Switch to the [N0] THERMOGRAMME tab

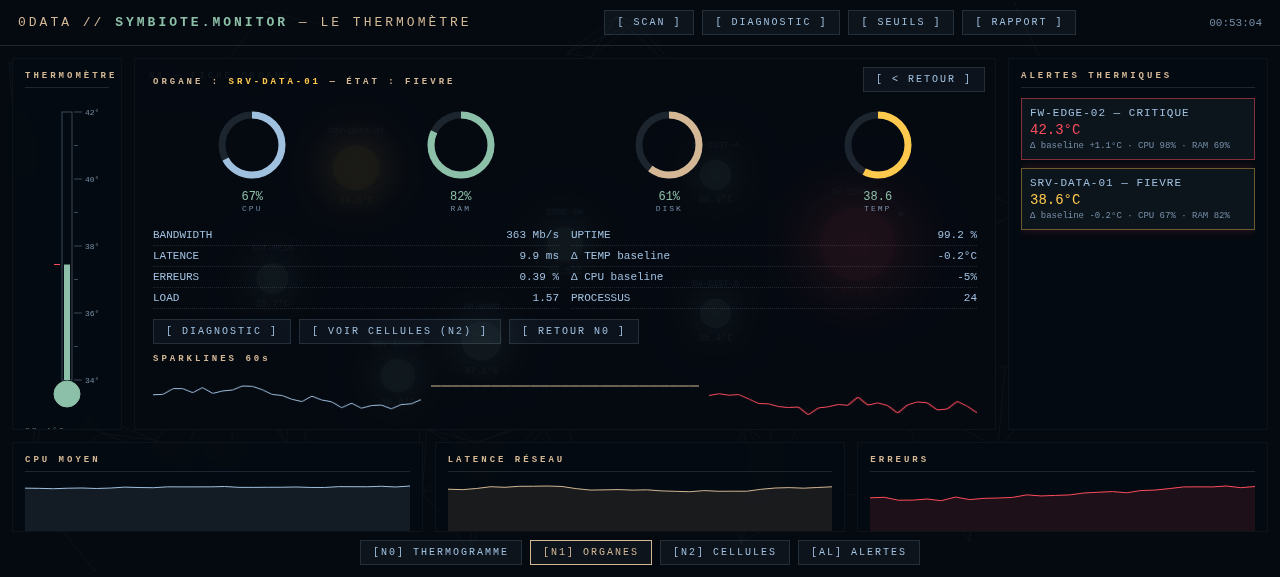point(441,553)
